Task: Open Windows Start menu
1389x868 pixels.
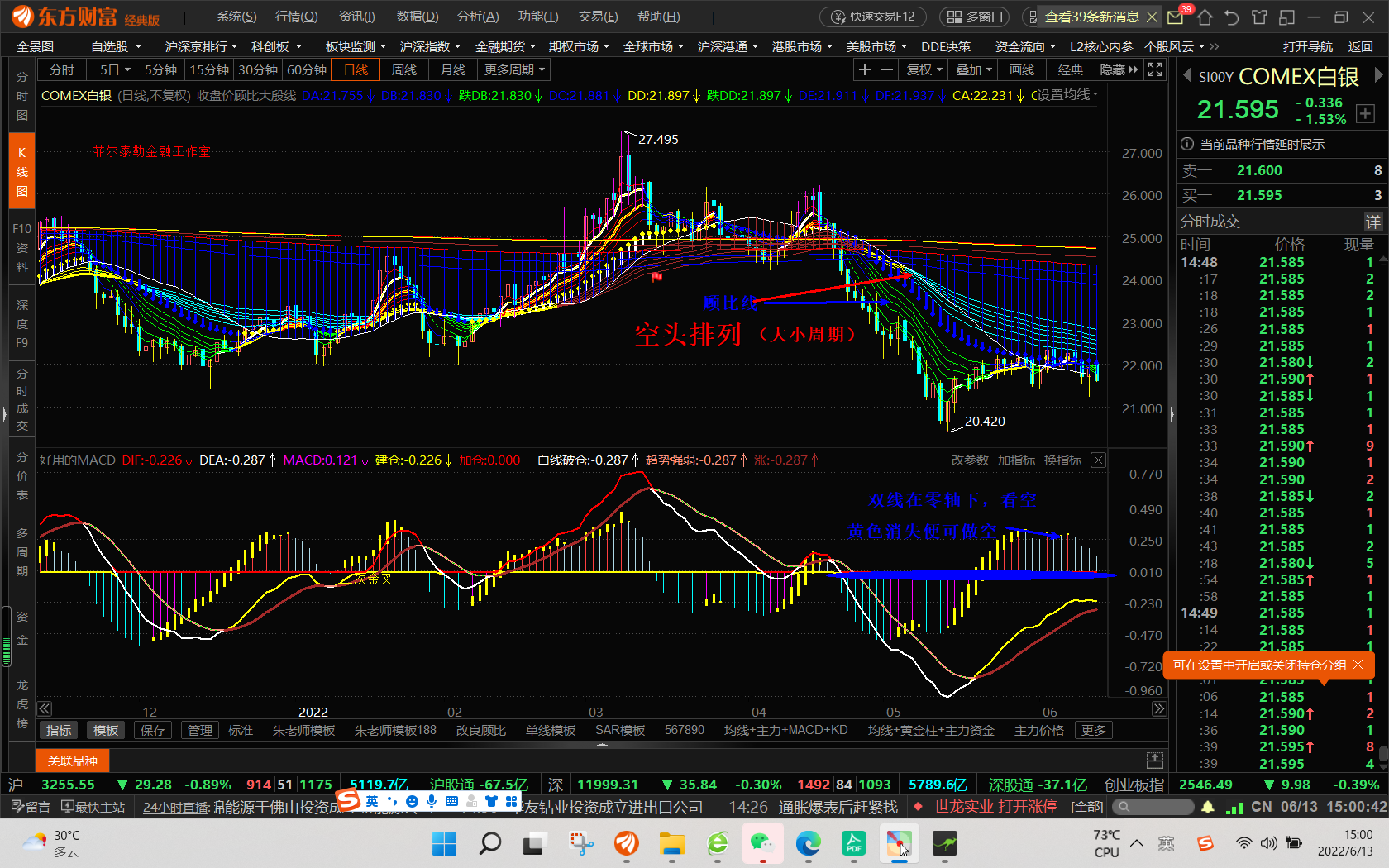Action: click(x=444, y=844)
